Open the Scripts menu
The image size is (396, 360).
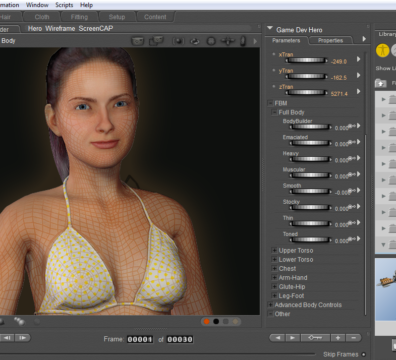coord(64,5)
